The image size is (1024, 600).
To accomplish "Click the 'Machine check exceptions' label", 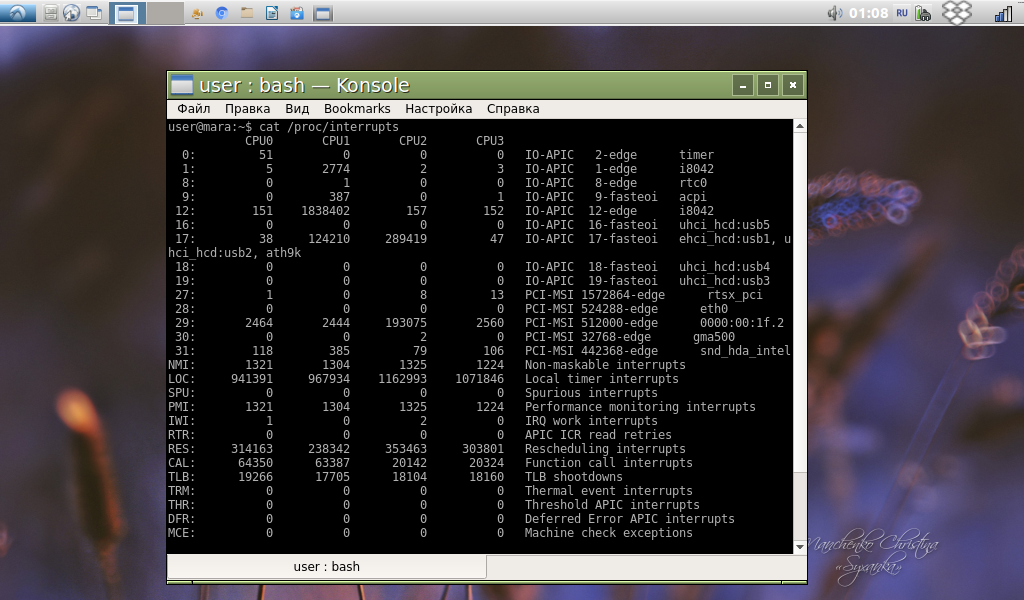I will tap(609, 533).
